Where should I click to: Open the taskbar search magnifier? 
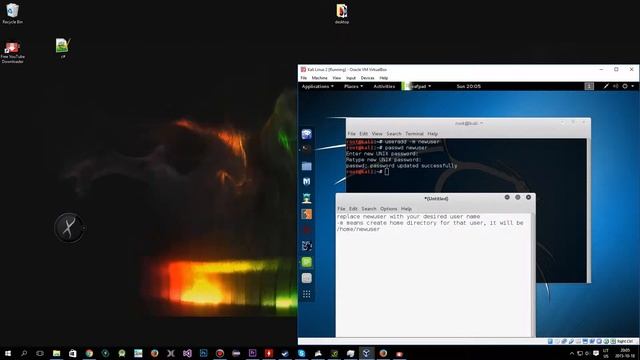pyautogui.click(x=24, y=353)
